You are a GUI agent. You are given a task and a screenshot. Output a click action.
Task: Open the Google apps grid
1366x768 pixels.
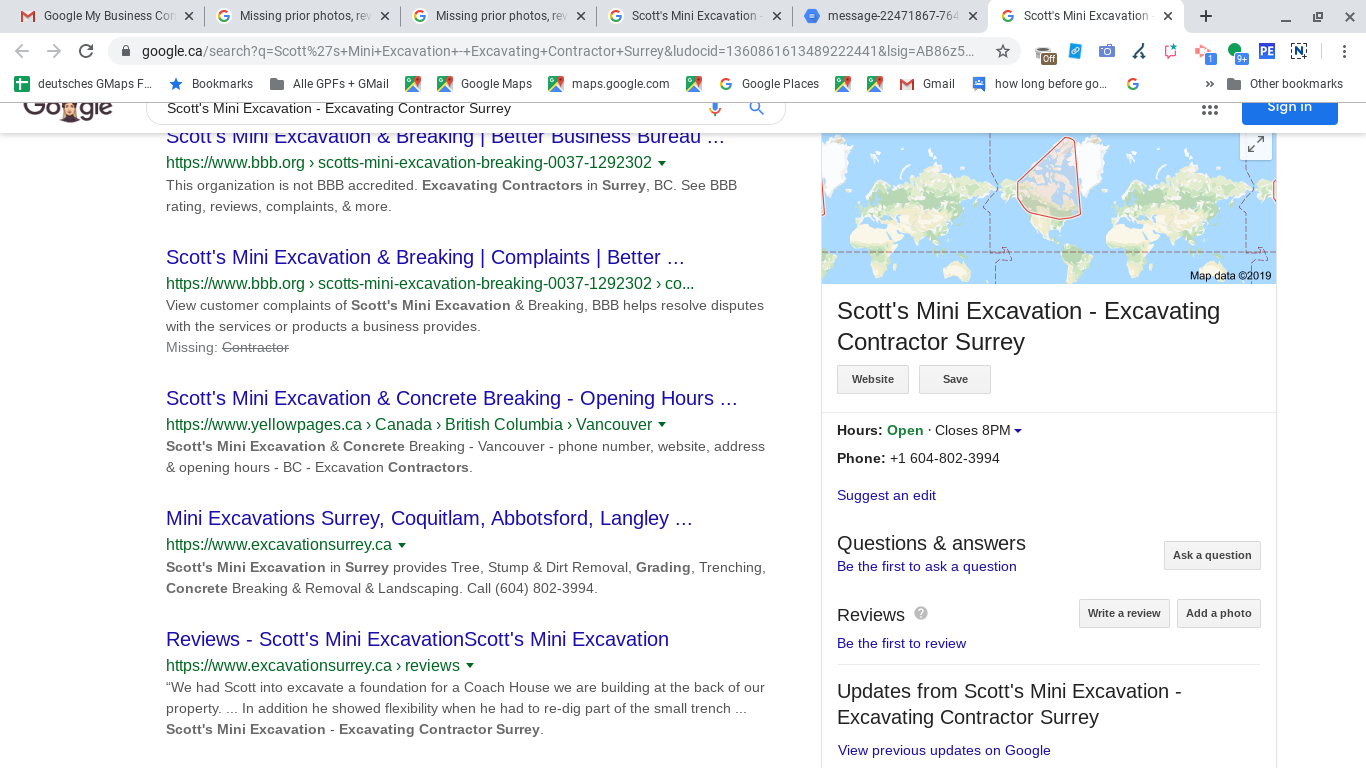(1210, 110)
